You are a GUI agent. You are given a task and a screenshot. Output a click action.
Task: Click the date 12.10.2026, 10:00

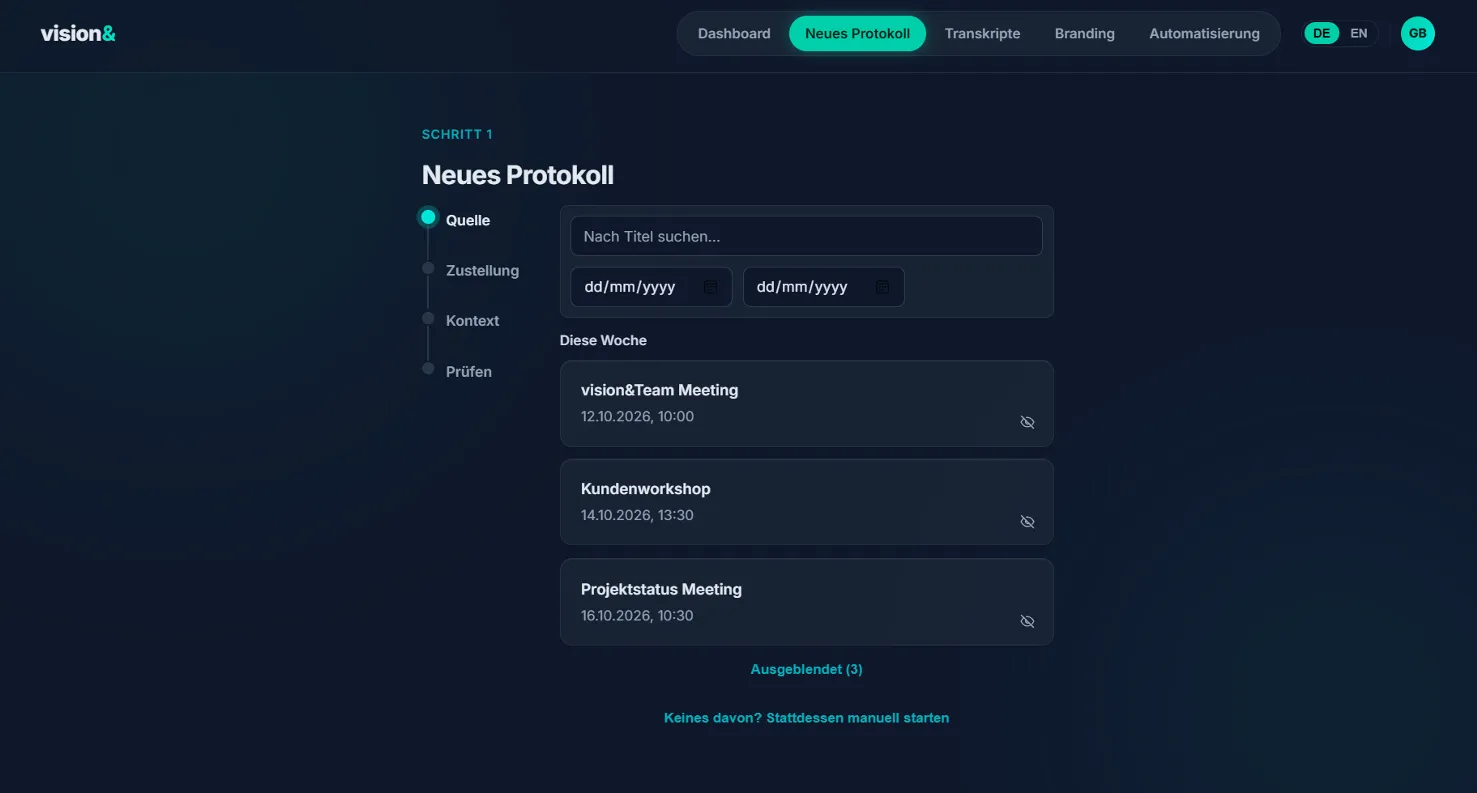click(x=637, y=416)
